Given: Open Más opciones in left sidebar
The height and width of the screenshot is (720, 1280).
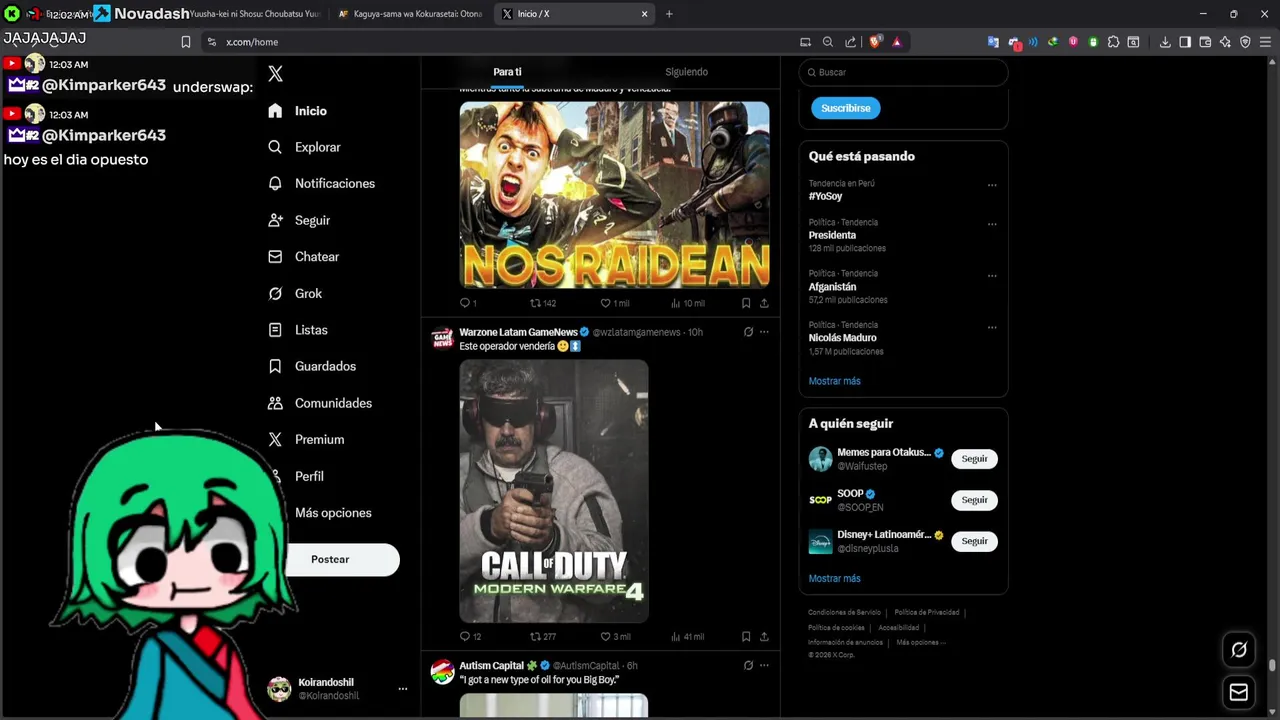Looking at the screenshot, I should pos(333,513).
